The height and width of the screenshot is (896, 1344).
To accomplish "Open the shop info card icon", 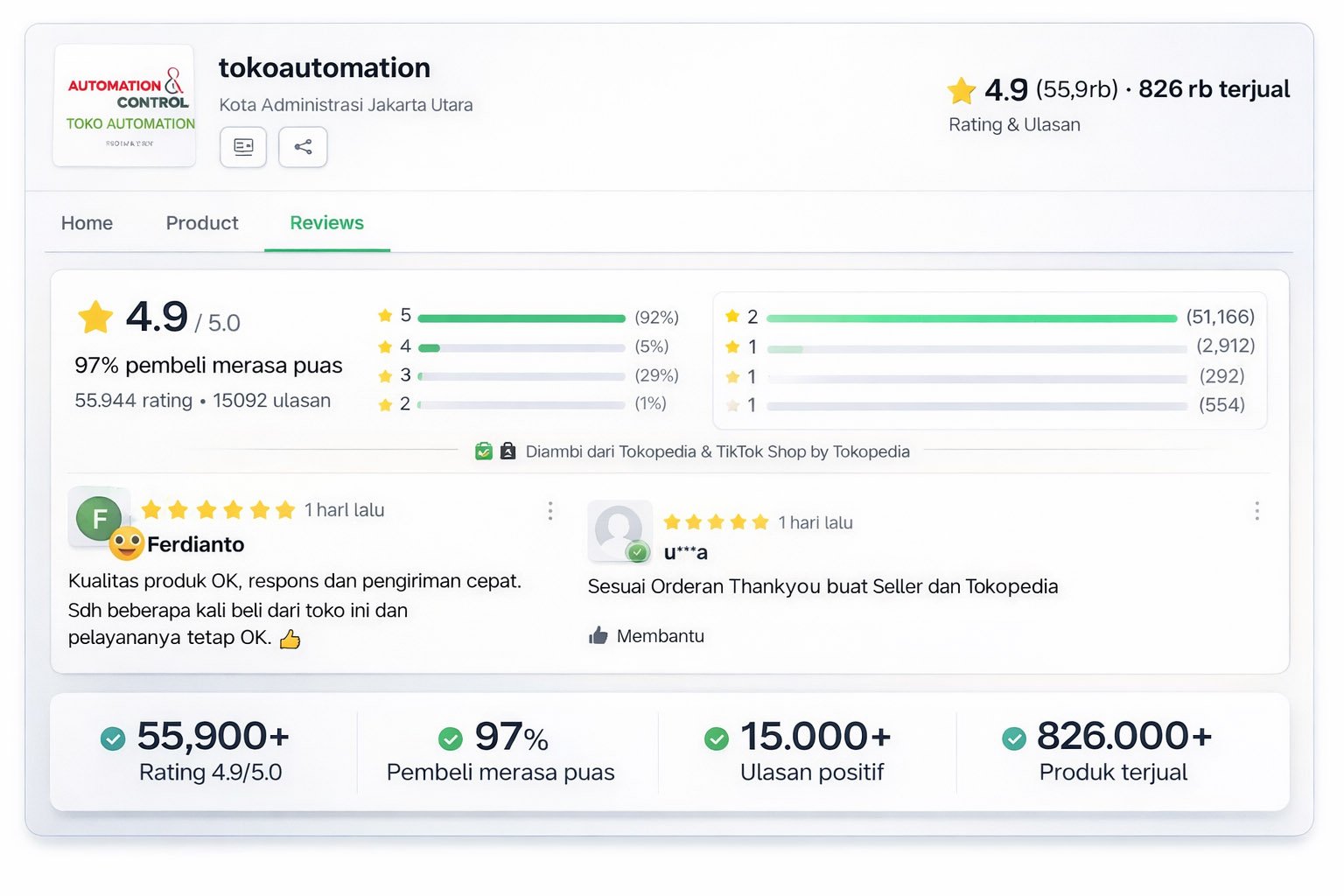I will 242,147.
